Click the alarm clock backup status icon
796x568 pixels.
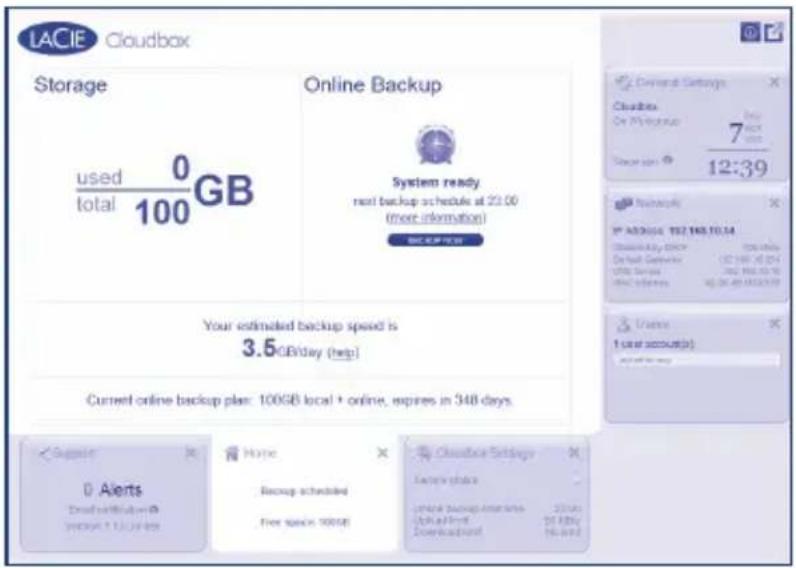click(435, 145)
